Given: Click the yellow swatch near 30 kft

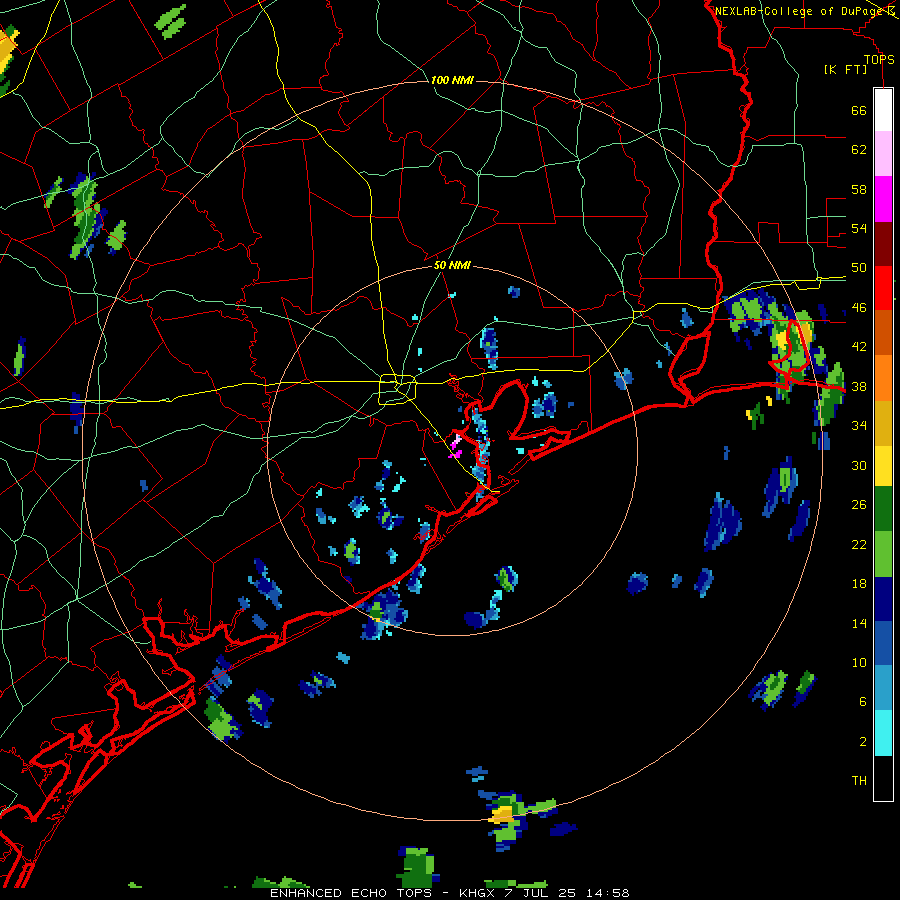Looking at the screenshot, I should click(883, 465).
